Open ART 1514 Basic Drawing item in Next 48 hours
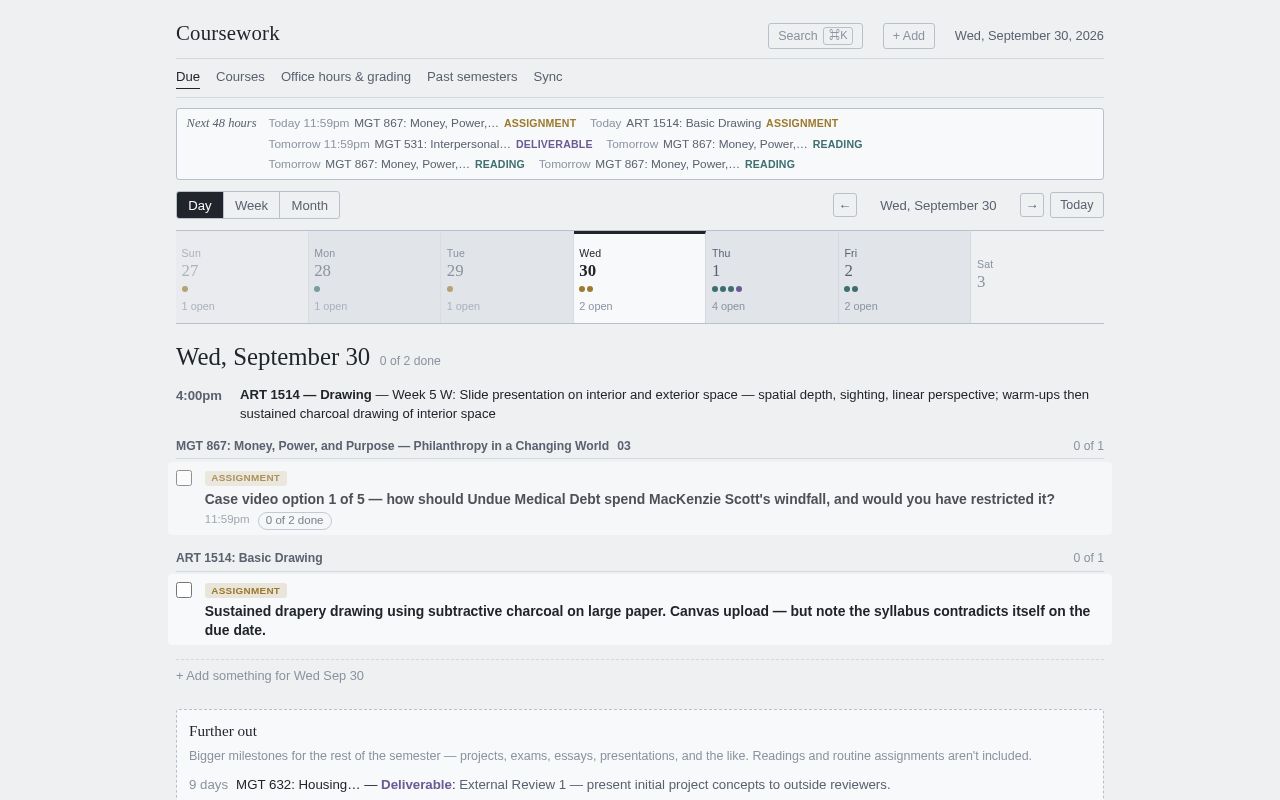The image size is (1280, 800). (714, 123)
